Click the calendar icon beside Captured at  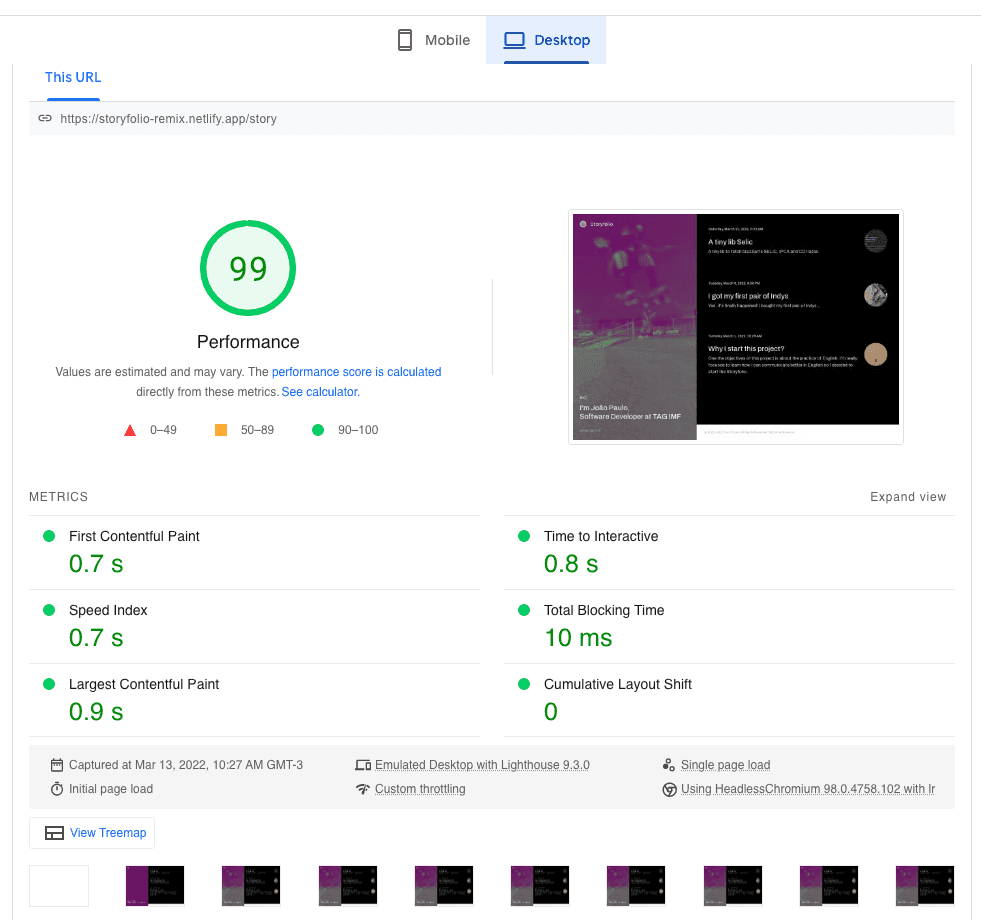click(x=57, y=765)
